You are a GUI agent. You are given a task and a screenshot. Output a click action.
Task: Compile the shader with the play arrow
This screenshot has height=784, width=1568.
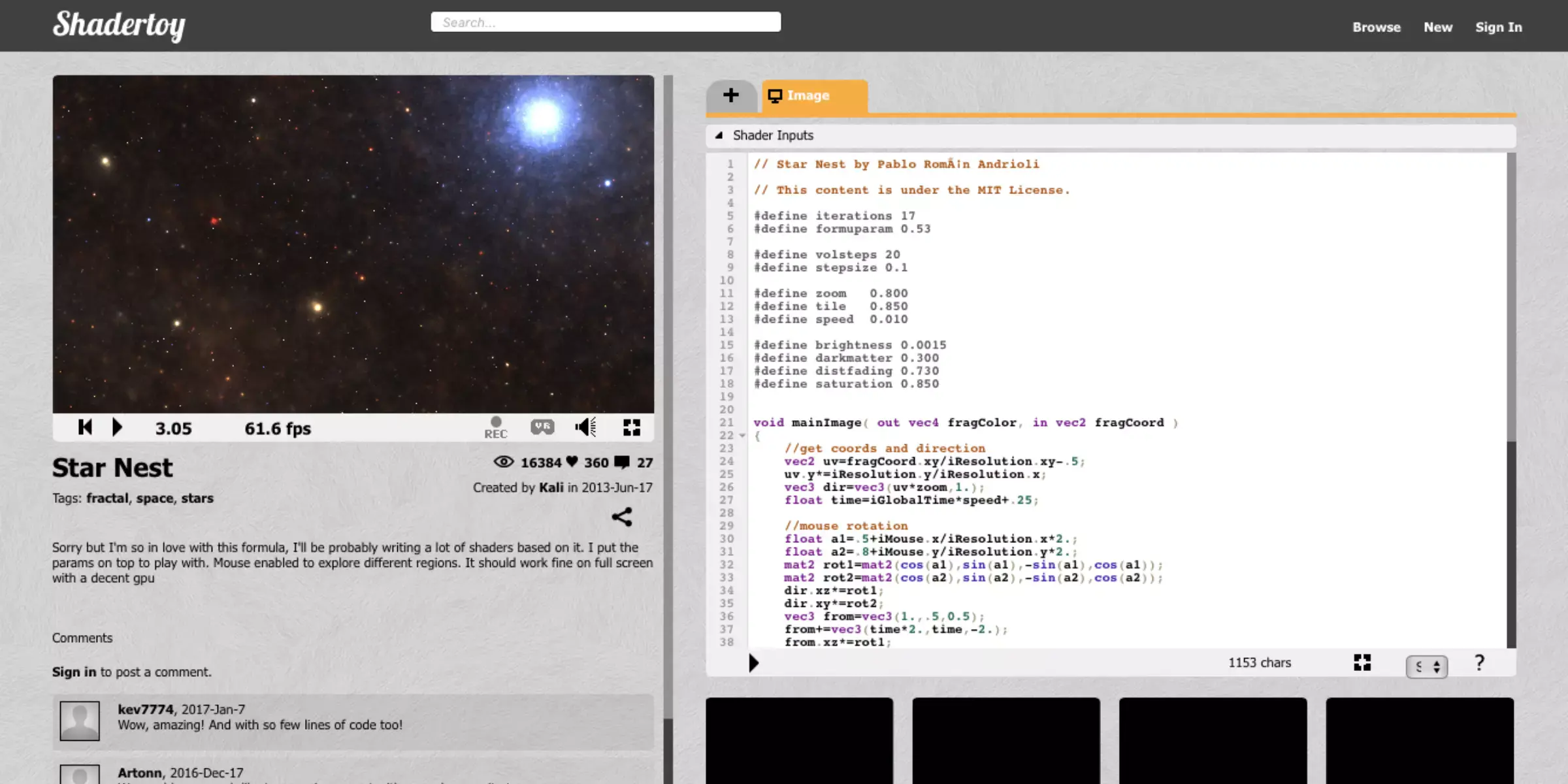[754, 663]
